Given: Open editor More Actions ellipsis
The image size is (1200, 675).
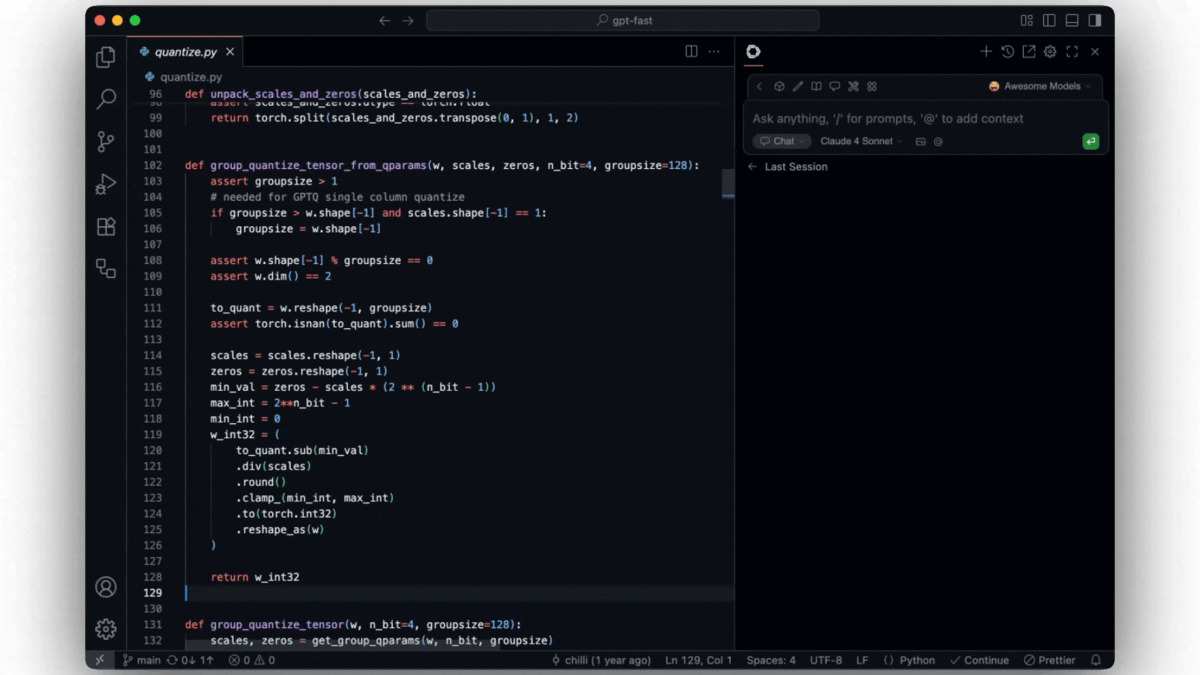Looking at the screenshot, I should click(714, 51).
